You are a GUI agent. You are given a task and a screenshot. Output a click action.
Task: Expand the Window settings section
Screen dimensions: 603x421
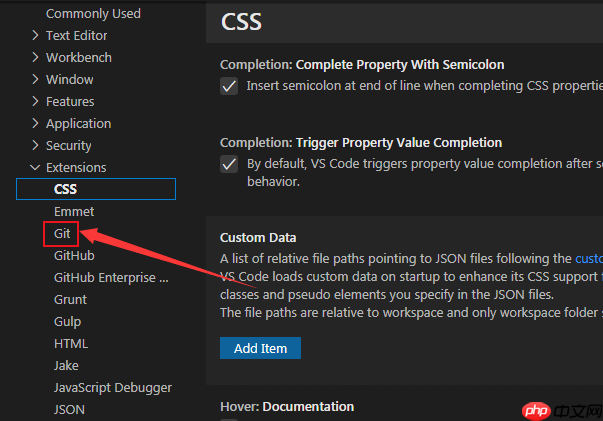click(35, 79)
